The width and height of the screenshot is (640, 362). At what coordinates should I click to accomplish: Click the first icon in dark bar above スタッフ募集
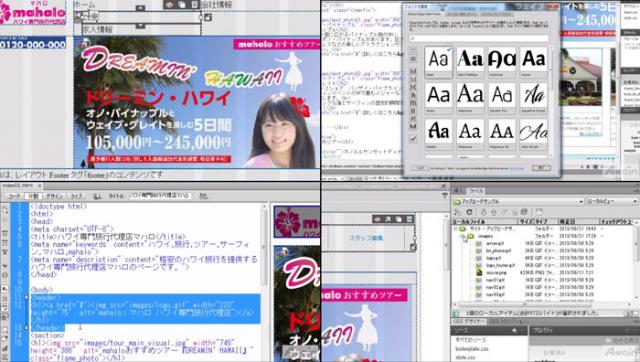(378, 219)
